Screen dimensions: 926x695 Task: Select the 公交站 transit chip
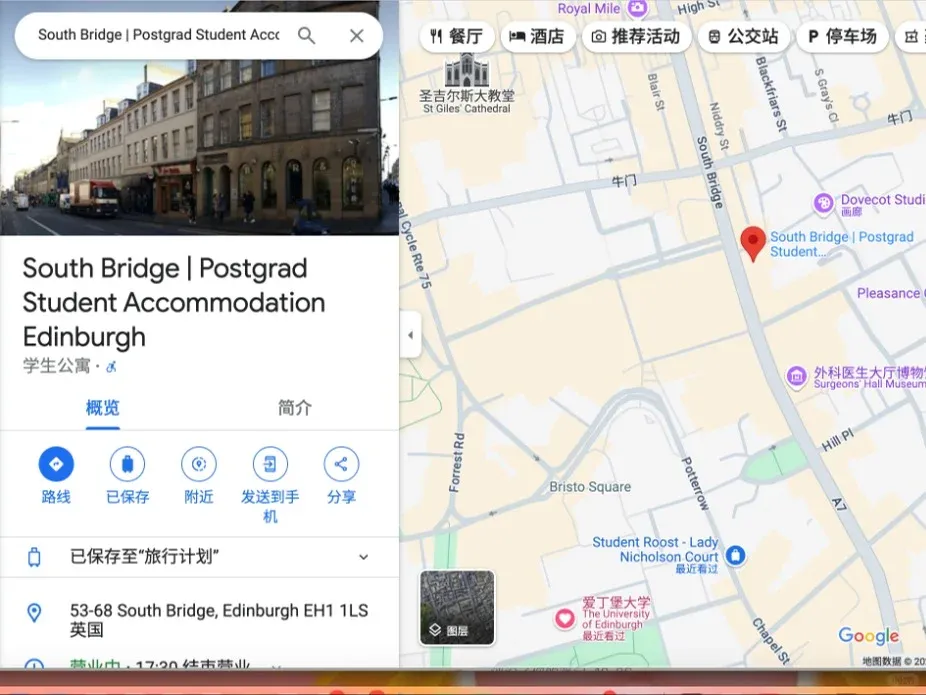[743, 37]
